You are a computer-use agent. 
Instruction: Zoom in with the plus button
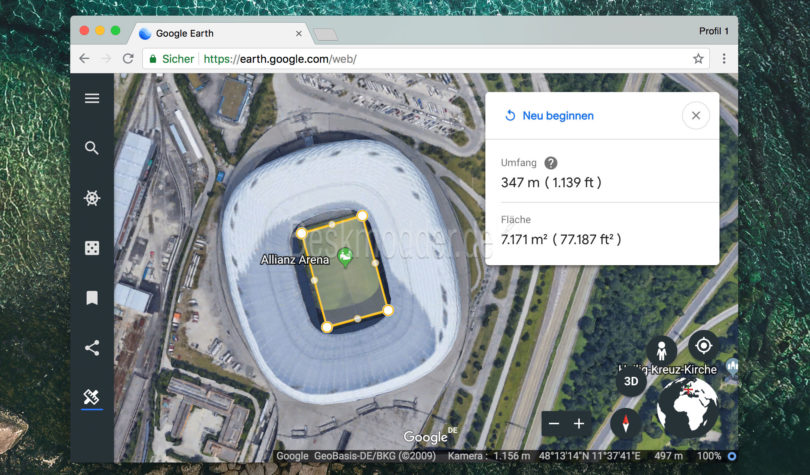tap(579, 423)
